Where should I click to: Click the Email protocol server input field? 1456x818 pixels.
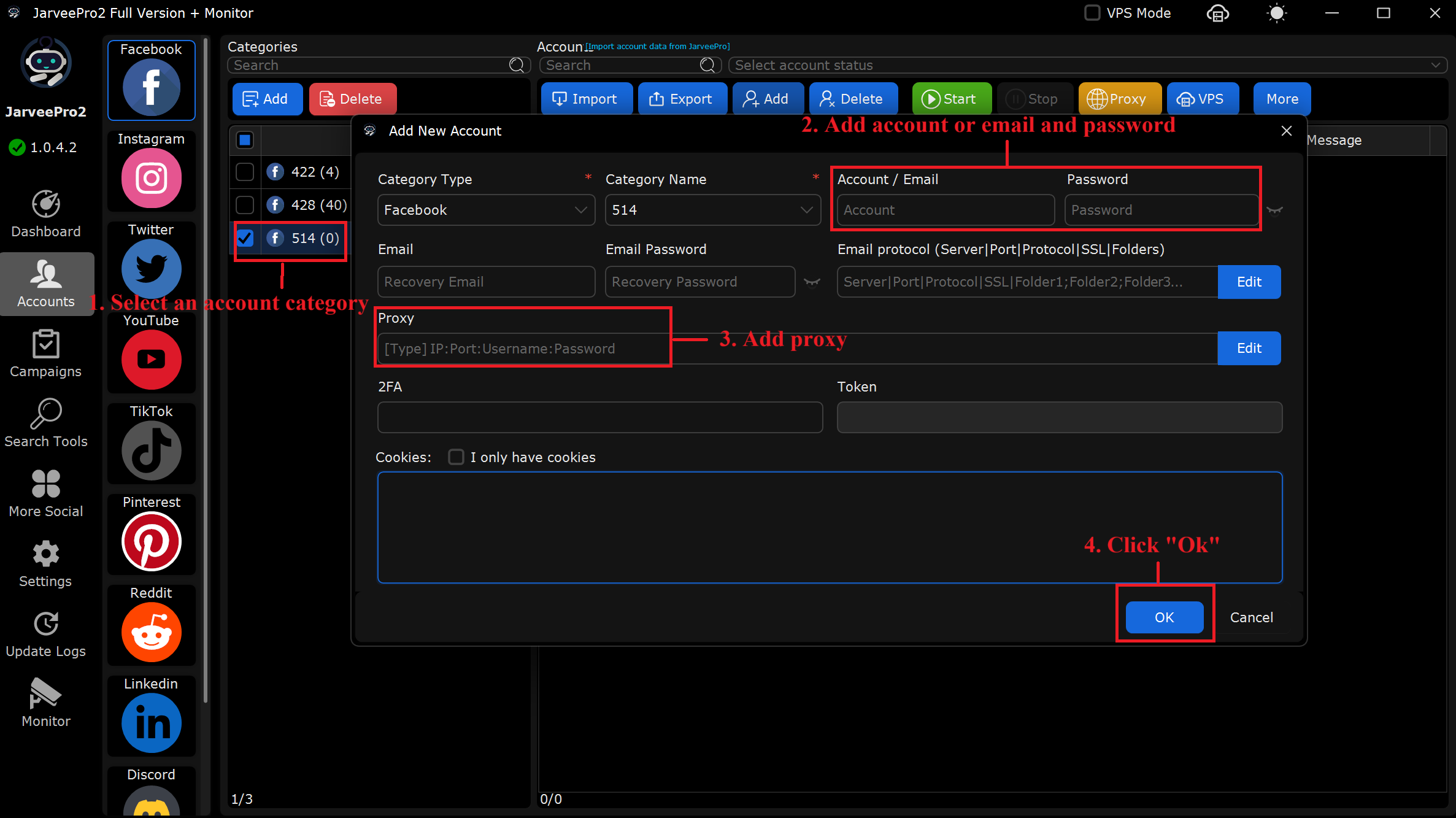pyautogui.click(x=1028, y=282)
